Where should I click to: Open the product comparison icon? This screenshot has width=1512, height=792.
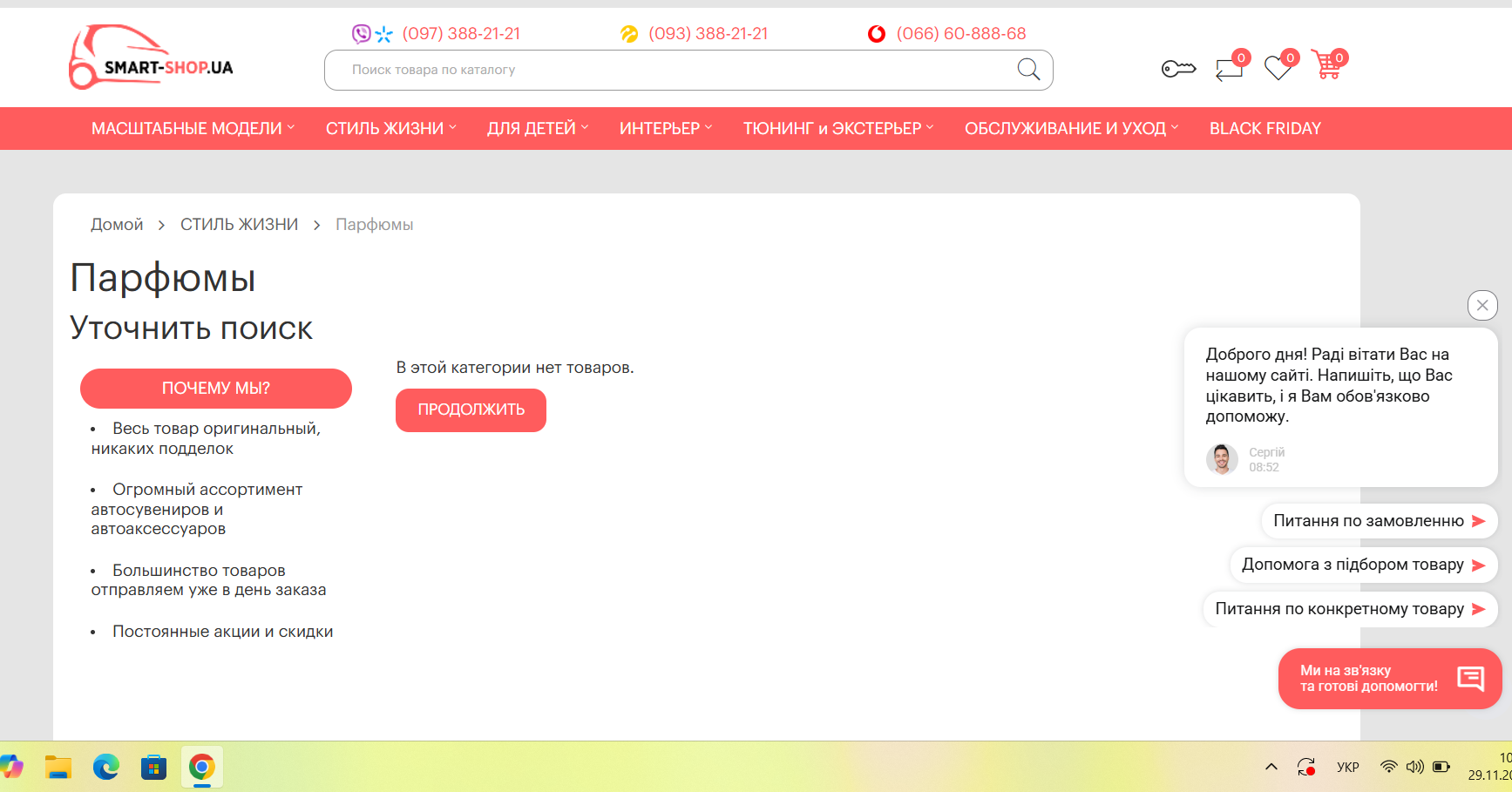1229,68
